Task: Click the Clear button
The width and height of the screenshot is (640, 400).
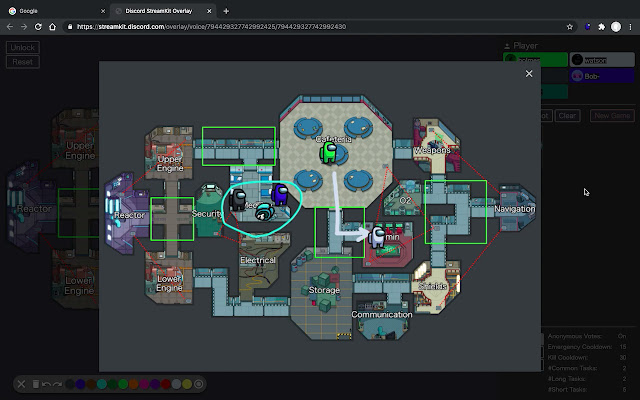Action: click(x=567, y=116)
